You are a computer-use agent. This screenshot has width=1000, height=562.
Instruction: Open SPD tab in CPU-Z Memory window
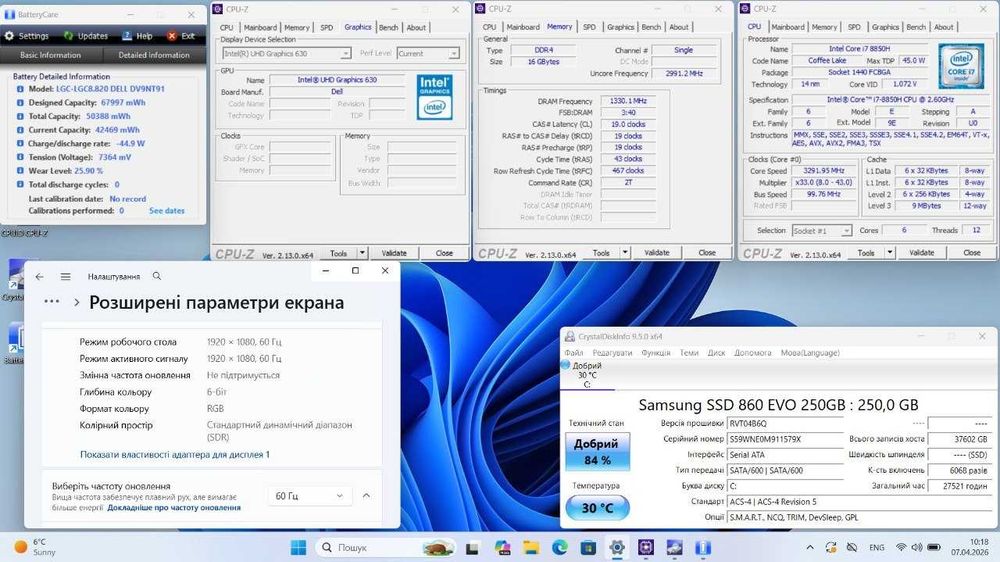coord(589,27)
